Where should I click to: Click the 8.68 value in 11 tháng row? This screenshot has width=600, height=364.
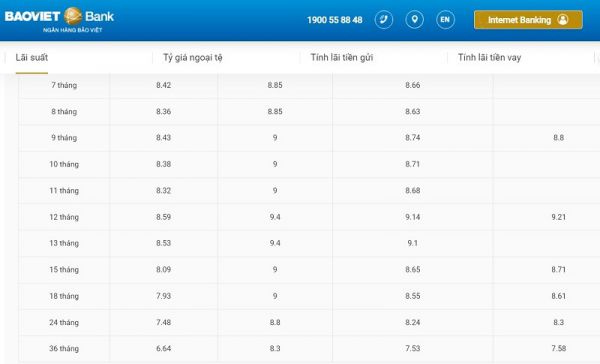click(412, 191)
